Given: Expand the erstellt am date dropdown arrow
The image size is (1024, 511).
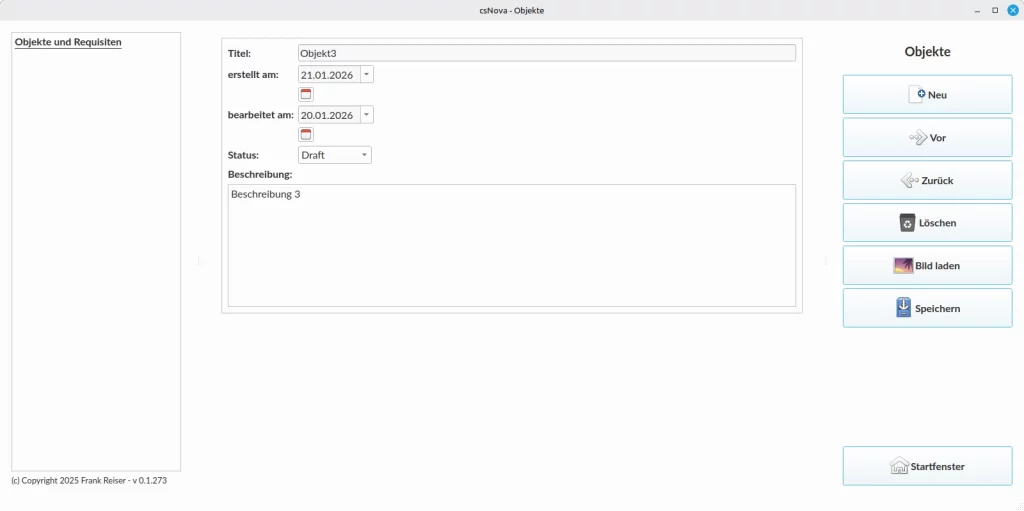Looking at the screenshot, I should tap(366, 74).
